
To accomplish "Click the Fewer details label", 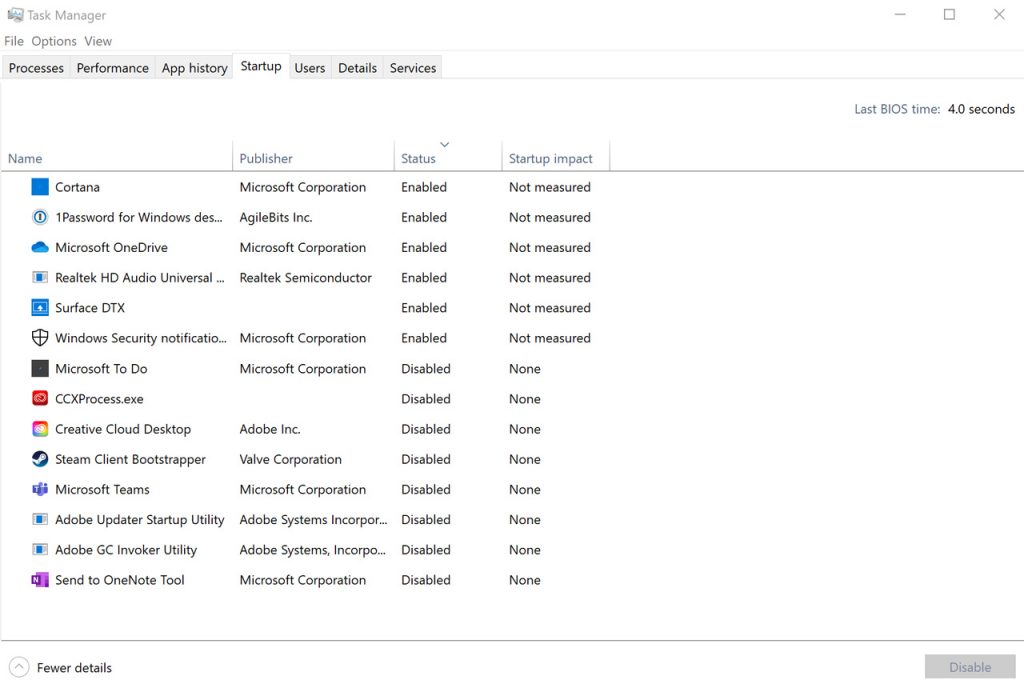I will coord(74,668).
